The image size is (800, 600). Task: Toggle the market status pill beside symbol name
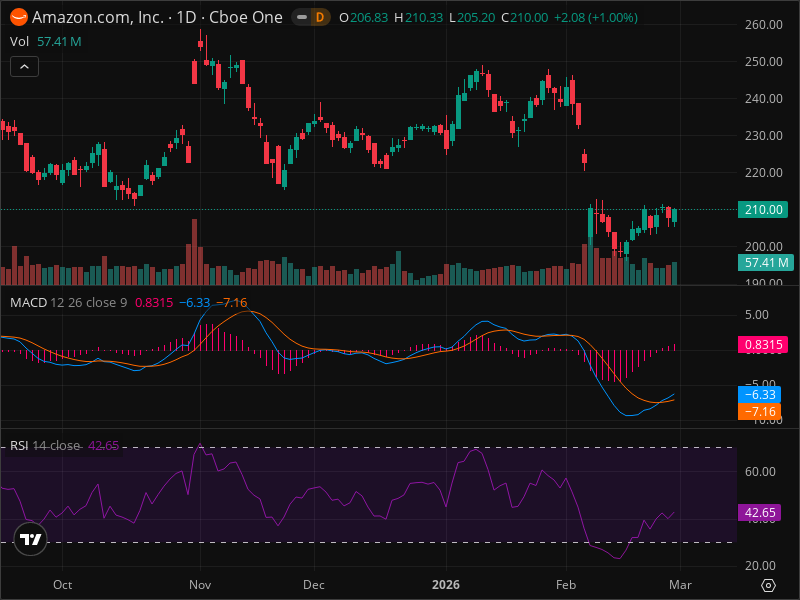point(302,17)
